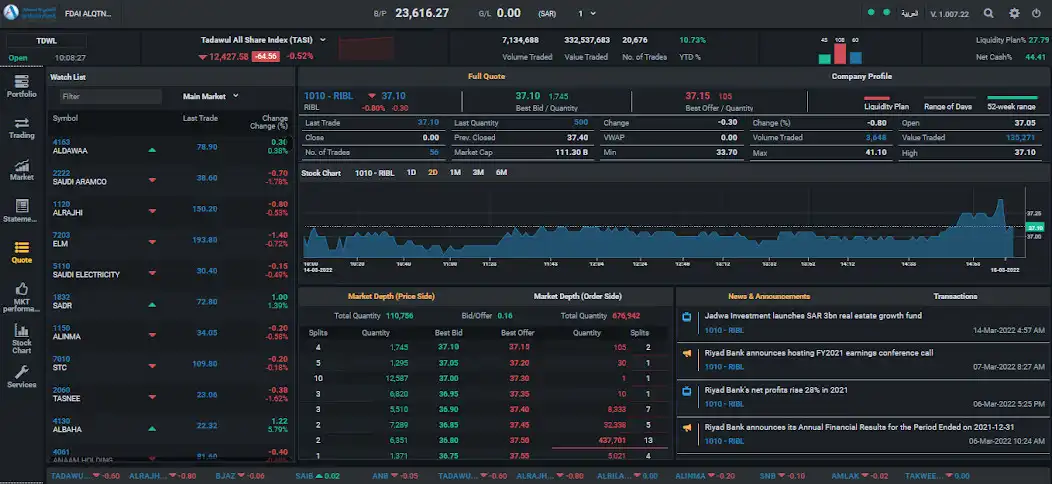Select the STC watch list row
Viewport: 1052px width, 484px height.
170,363
